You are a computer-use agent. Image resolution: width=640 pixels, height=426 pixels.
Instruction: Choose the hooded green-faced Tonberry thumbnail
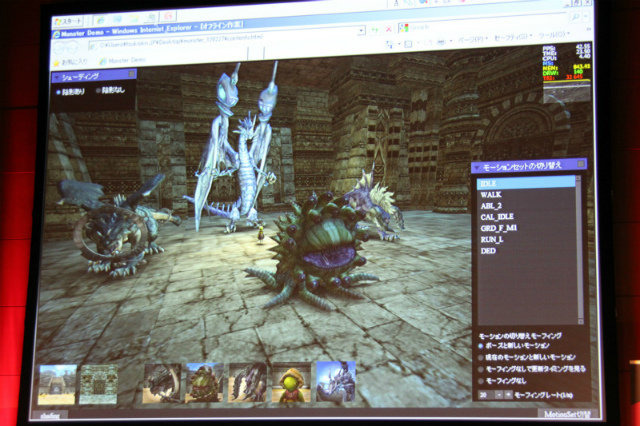[x=291, y=382]
